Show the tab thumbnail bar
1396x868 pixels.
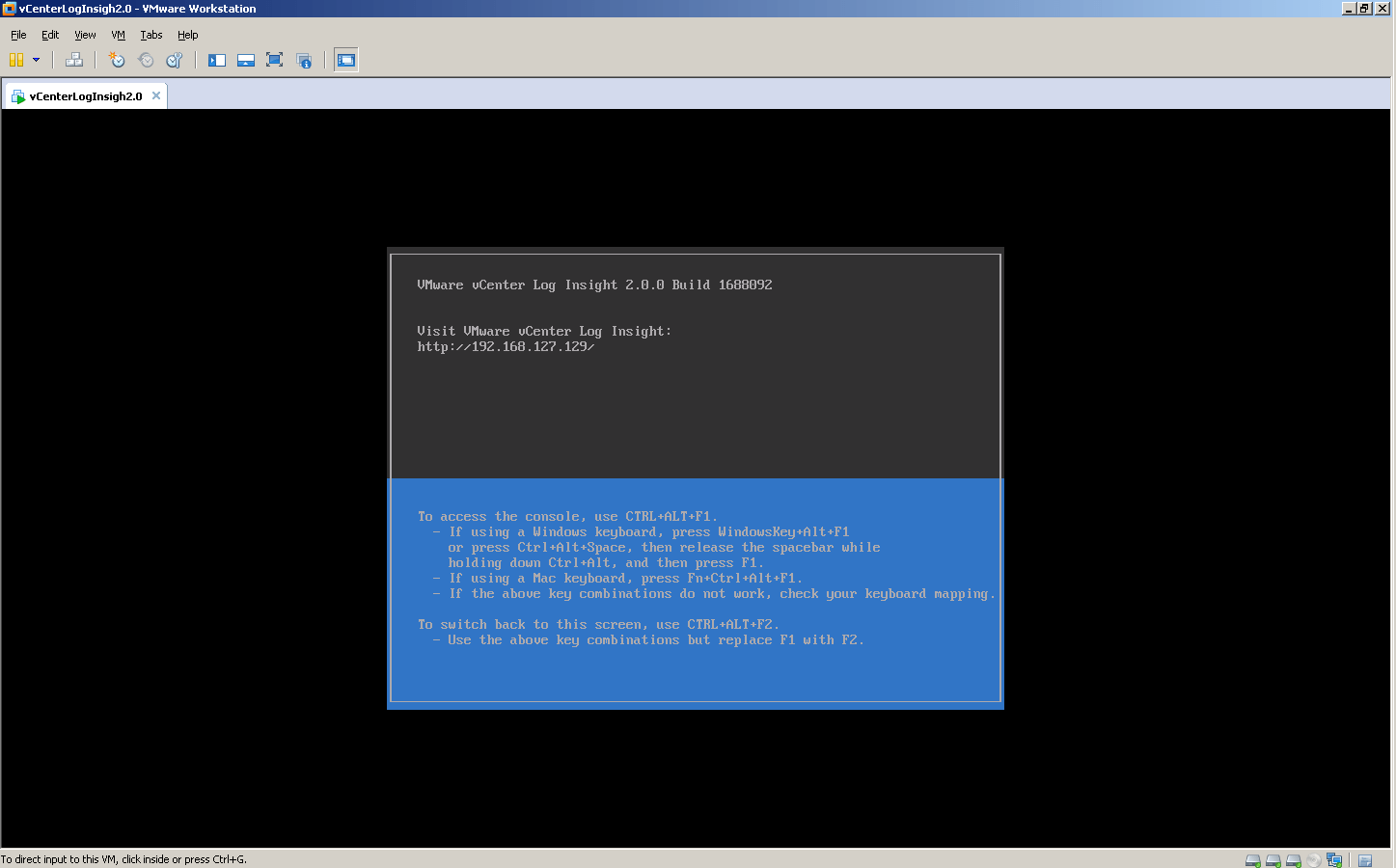coord(245,60)
